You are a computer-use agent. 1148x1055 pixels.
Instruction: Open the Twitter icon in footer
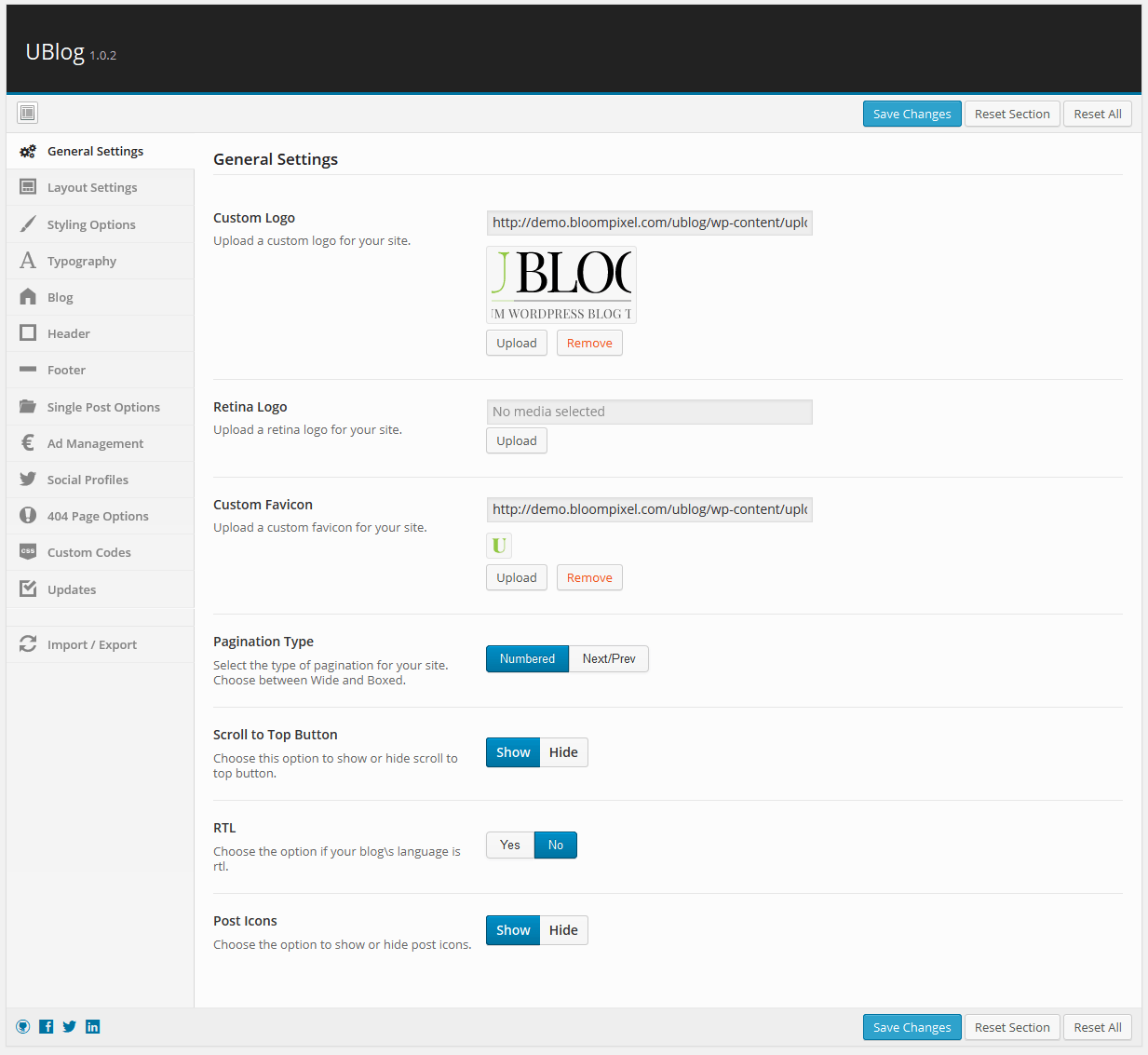[70, 1026]
